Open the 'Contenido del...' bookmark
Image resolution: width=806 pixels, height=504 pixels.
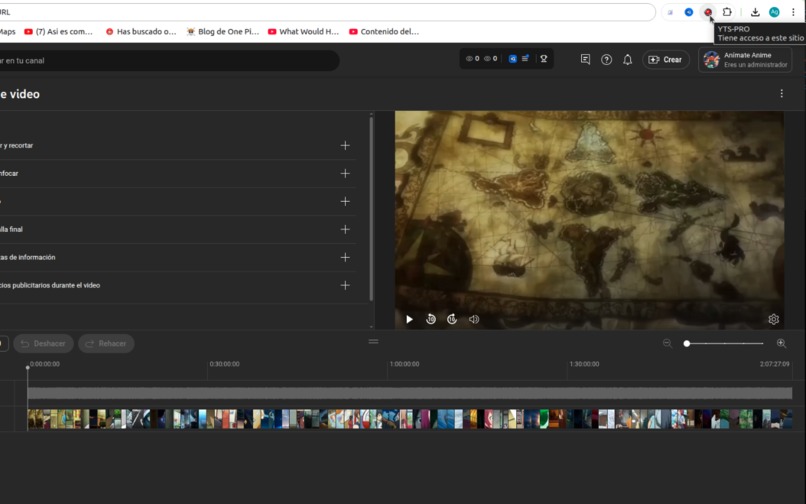point(384,31)
